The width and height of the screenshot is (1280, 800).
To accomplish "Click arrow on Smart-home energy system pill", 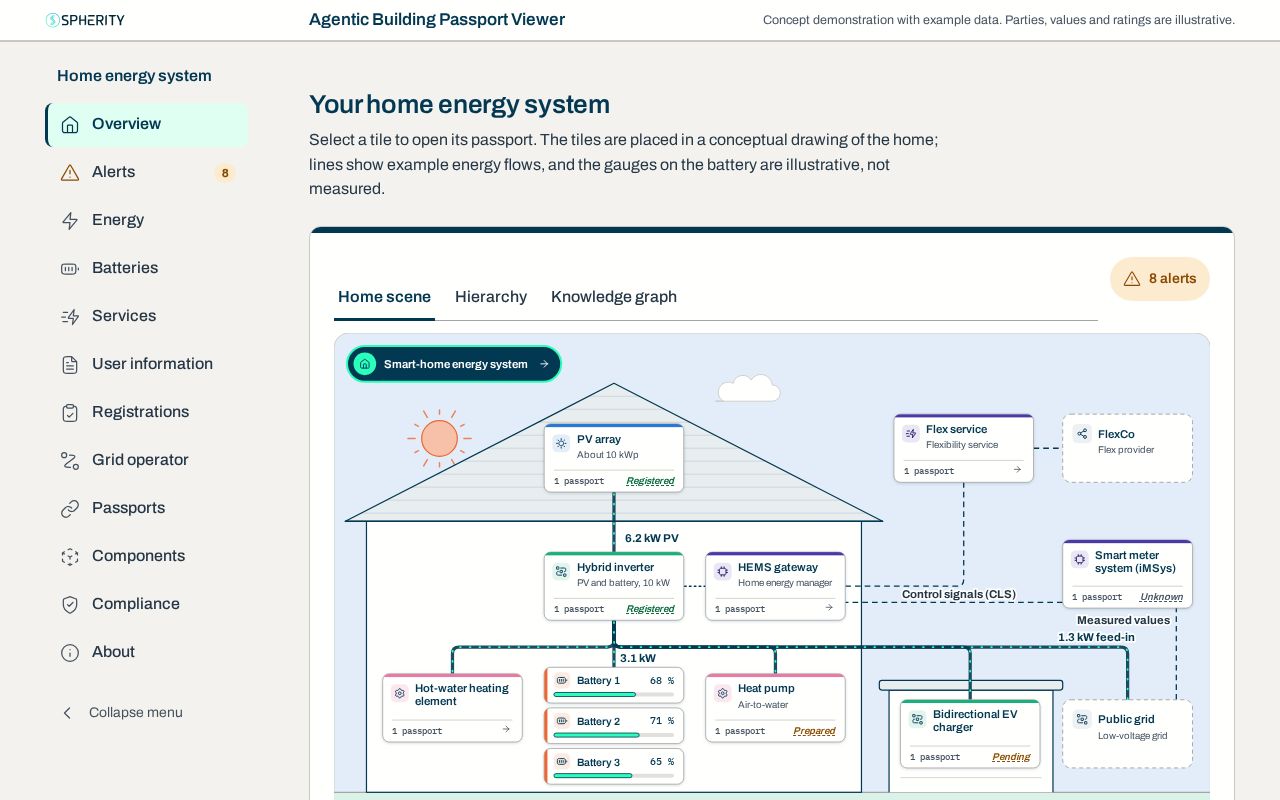I will [544, 364].
